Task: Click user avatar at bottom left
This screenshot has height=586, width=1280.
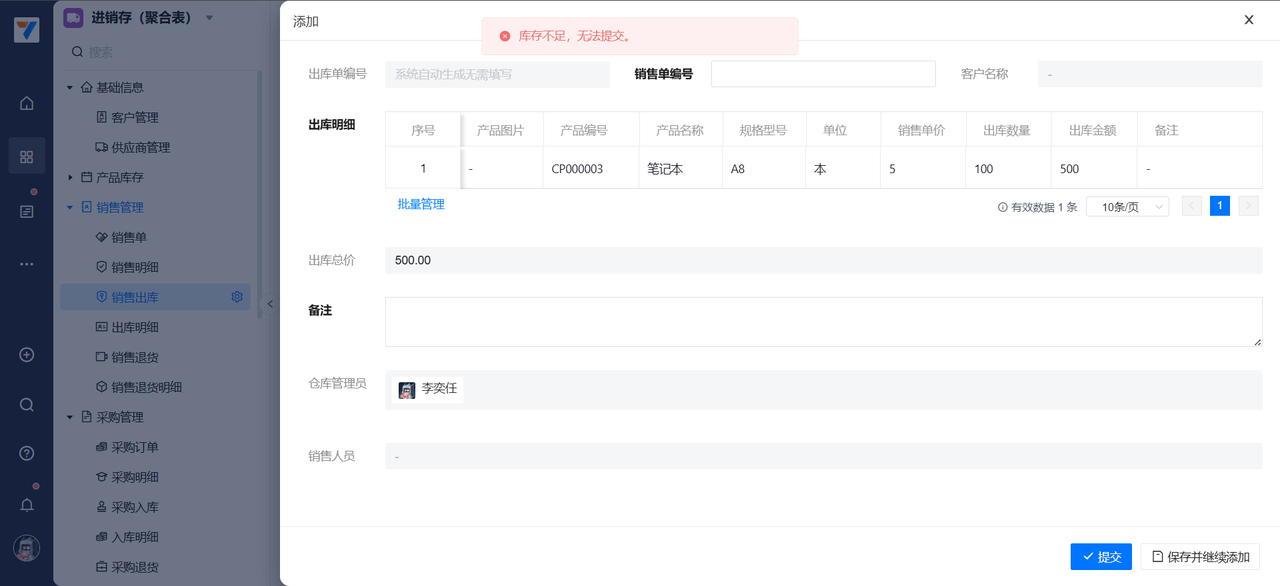Action: click(x=27, y=548)
